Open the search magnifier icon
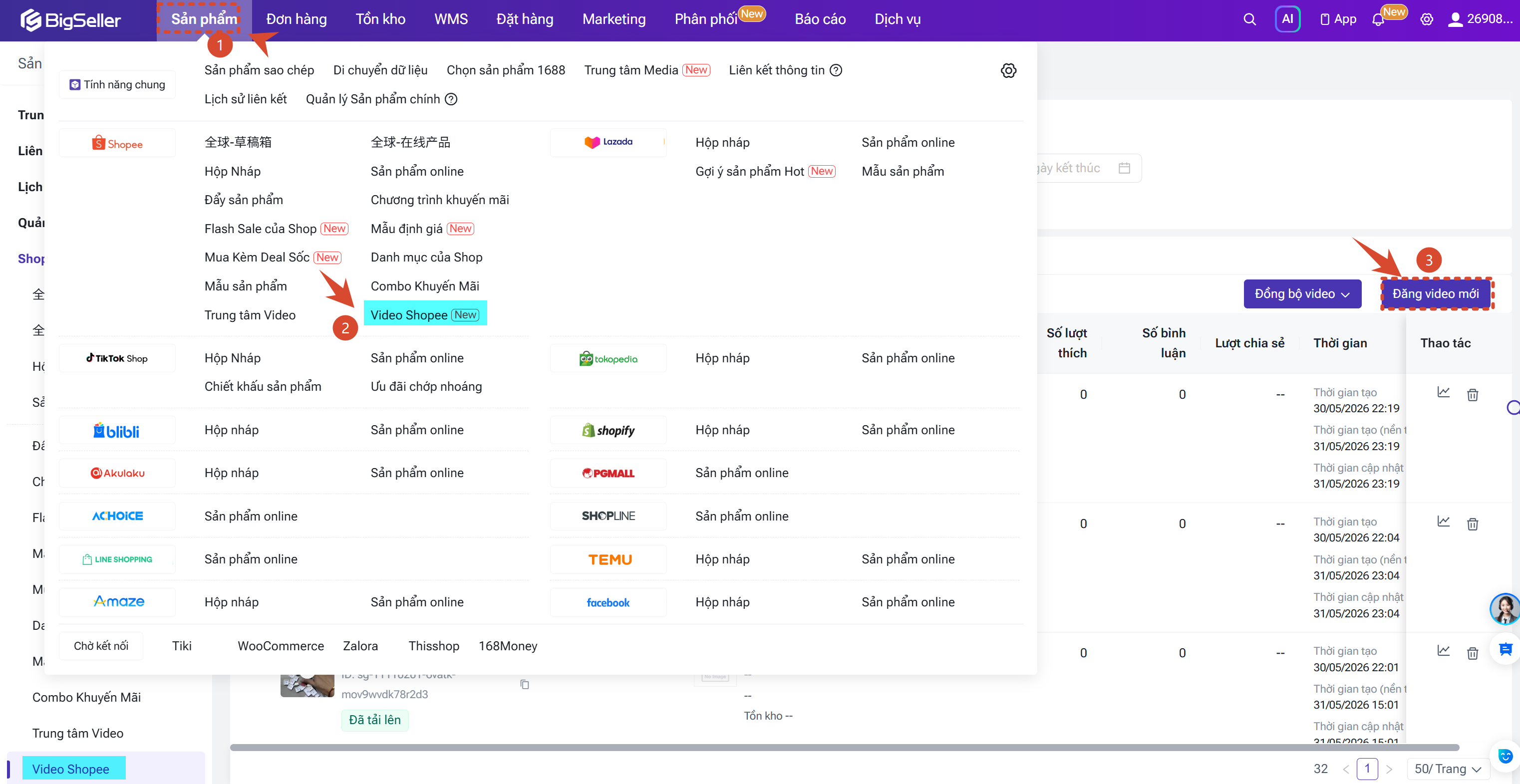This screenshot has width=1520, height=784. pyautogui.click(x=1249, y=19)
